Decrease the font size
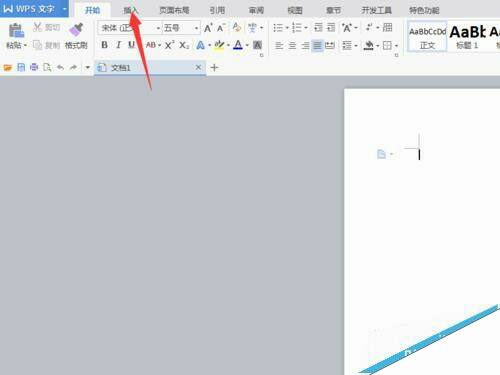The width and height of the screenshot is (500, 375). pyautogui.click(x=221, y=28)
